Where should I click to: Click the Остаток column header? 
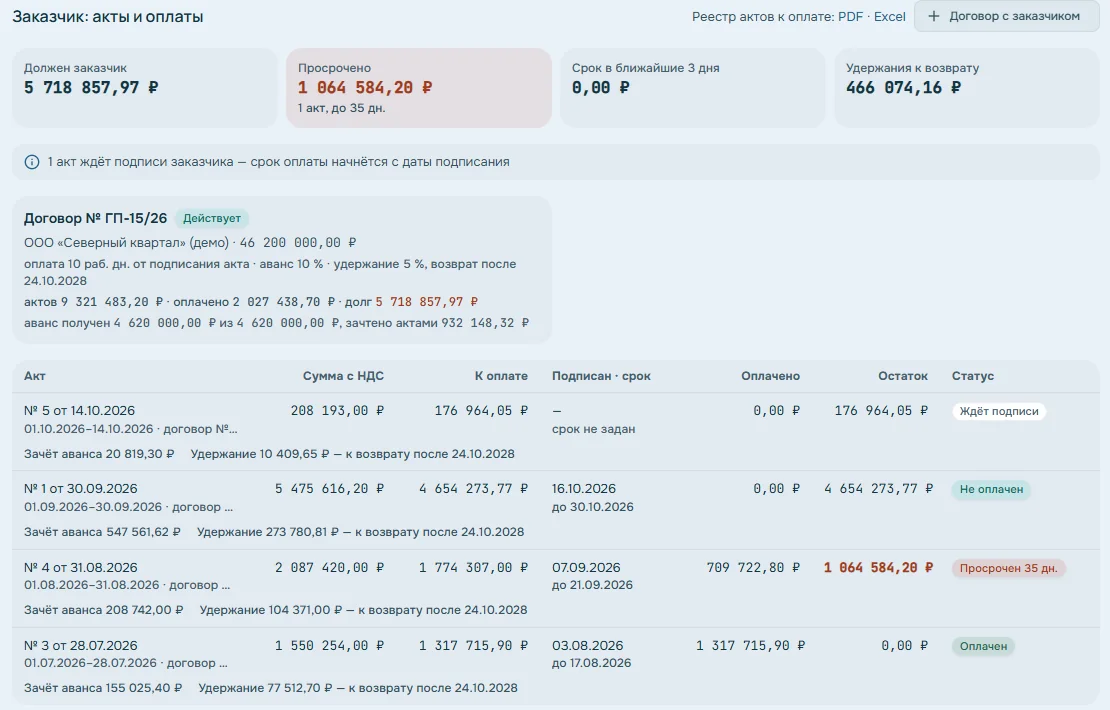[903, 376]
